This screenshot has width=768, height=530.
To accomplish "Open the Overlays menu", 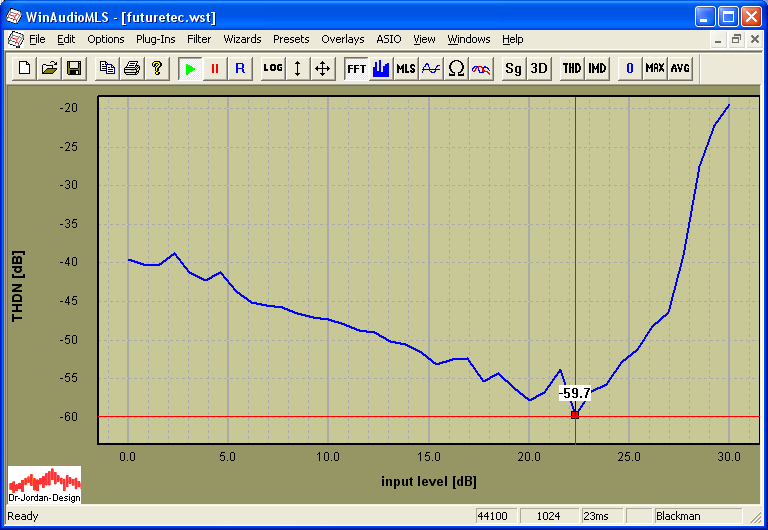I will [x=343, y=39].
